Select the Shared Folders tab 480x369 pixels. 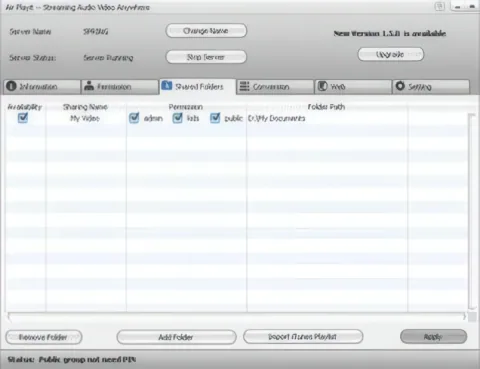click(x=198, y=87)
